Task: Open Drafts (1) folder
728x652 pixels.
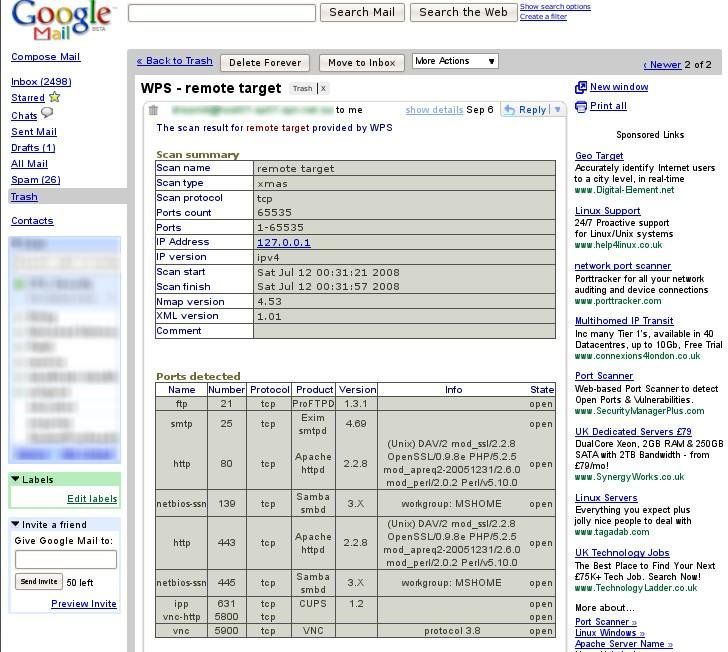Action: point(33,148)
